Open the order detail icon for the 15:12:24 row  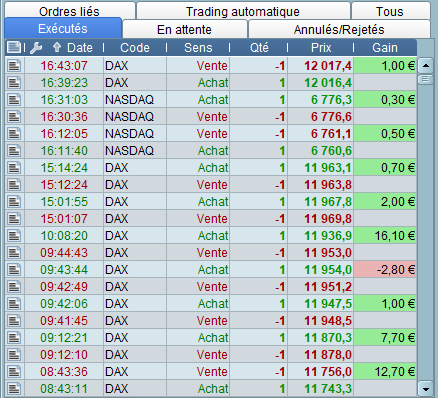[x=14, y=185]
